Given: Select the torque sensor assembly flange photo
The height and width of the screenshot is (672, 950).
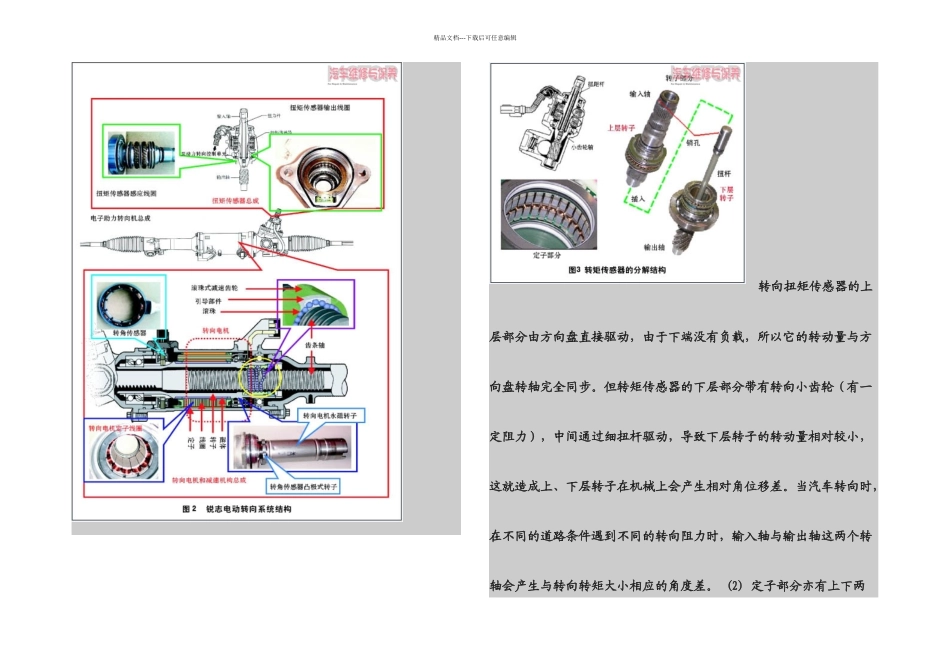Looking at the screenshot, I should 325,172.
